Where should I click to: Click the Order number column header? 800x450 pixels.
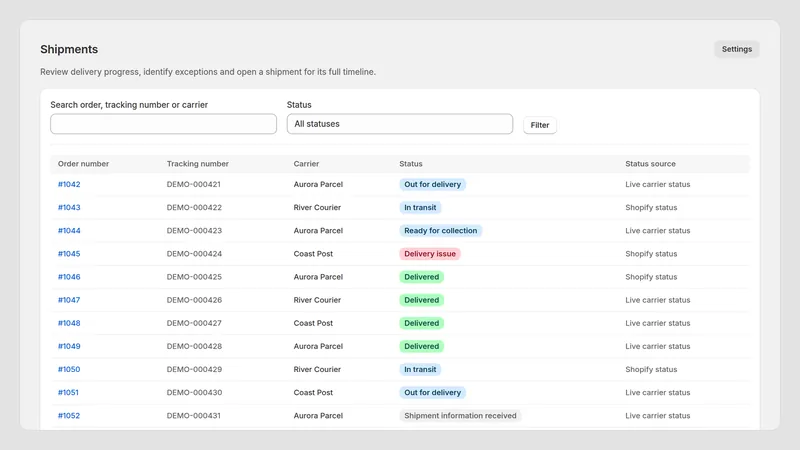pos(83,164)
